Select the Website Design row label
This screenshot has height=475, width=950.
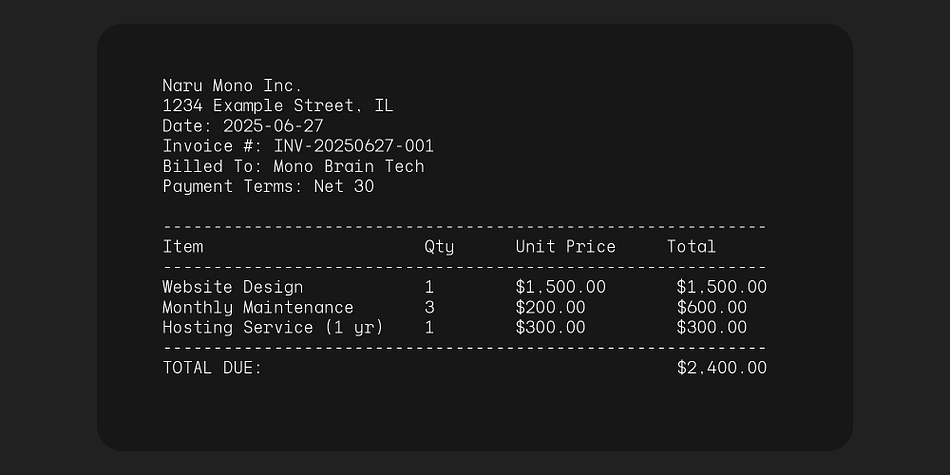tap(233, 287)
